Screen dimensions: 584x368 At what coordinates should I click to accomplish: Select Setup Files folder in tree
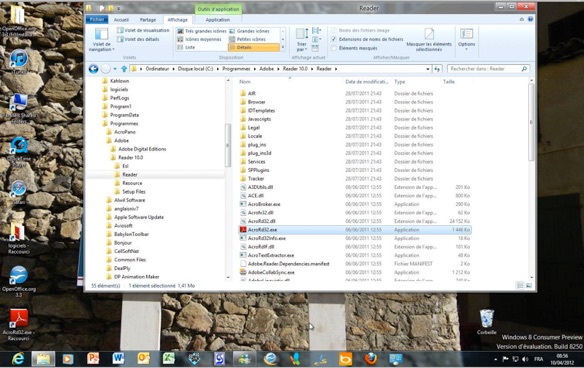(x=130, y=192)
